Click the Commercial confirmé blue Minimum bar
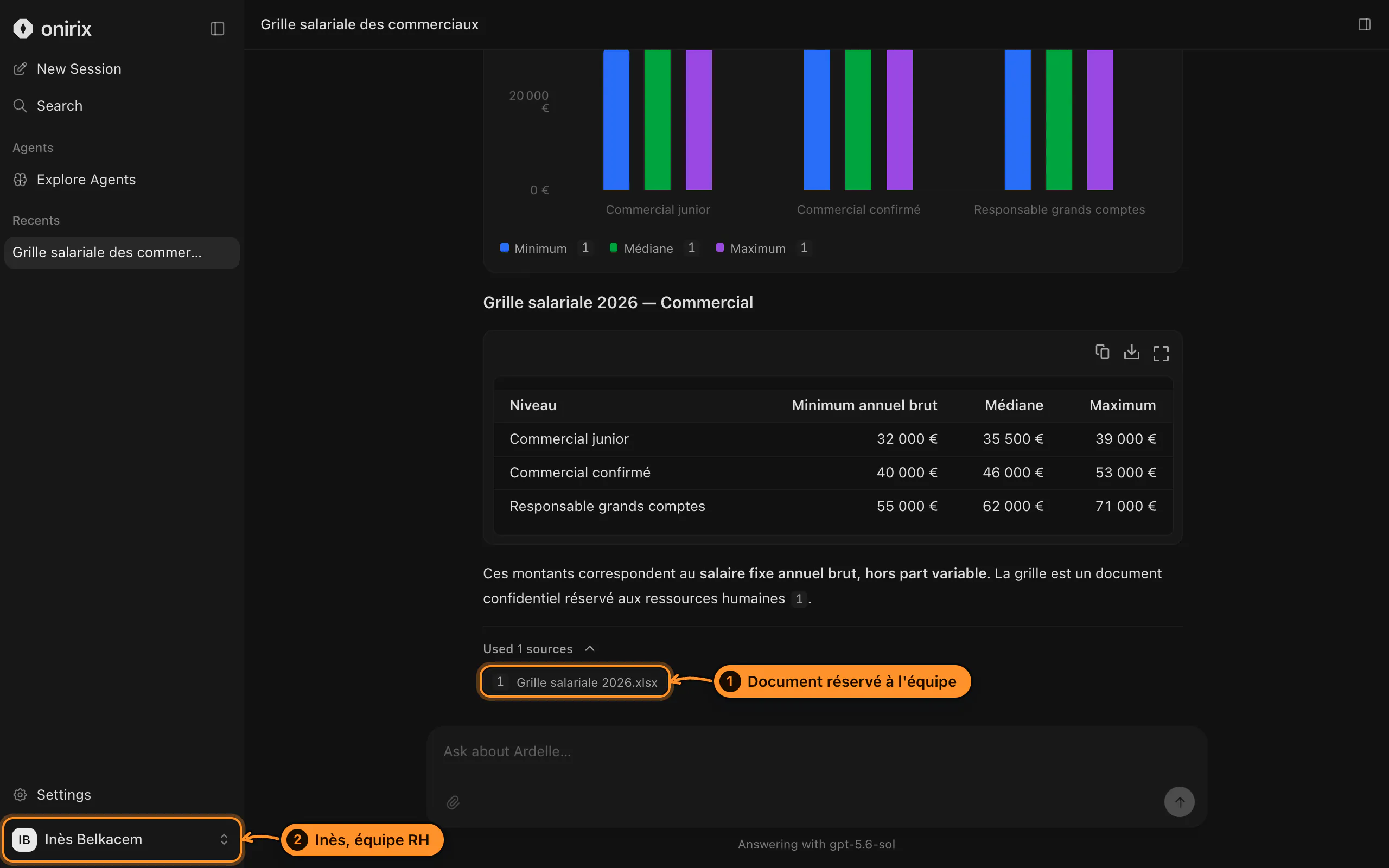 point(816,119)
